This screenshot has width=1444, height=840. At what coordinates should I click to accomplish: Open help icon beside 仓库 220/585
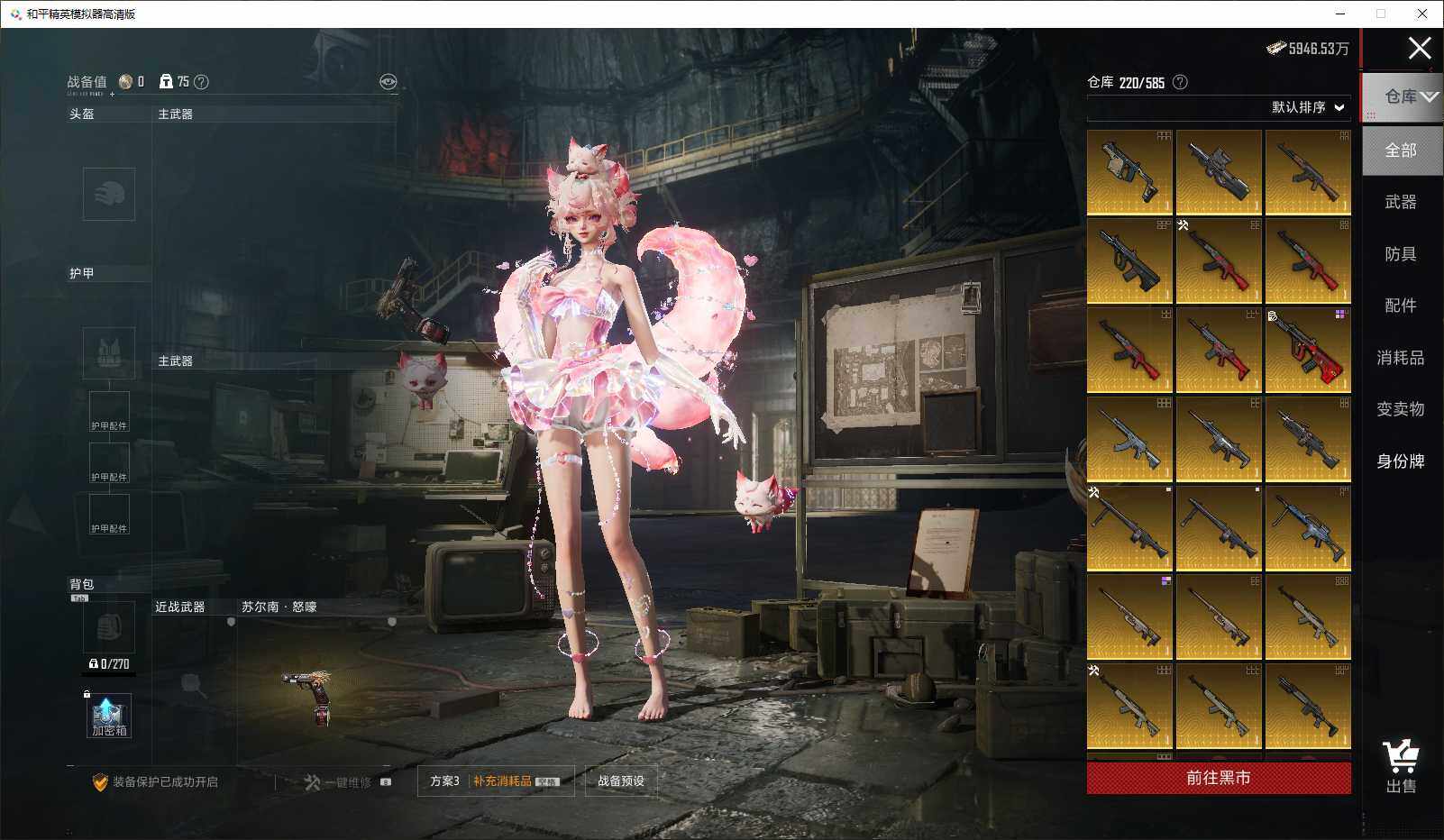pyautogui.click(x=1180, y=82)
